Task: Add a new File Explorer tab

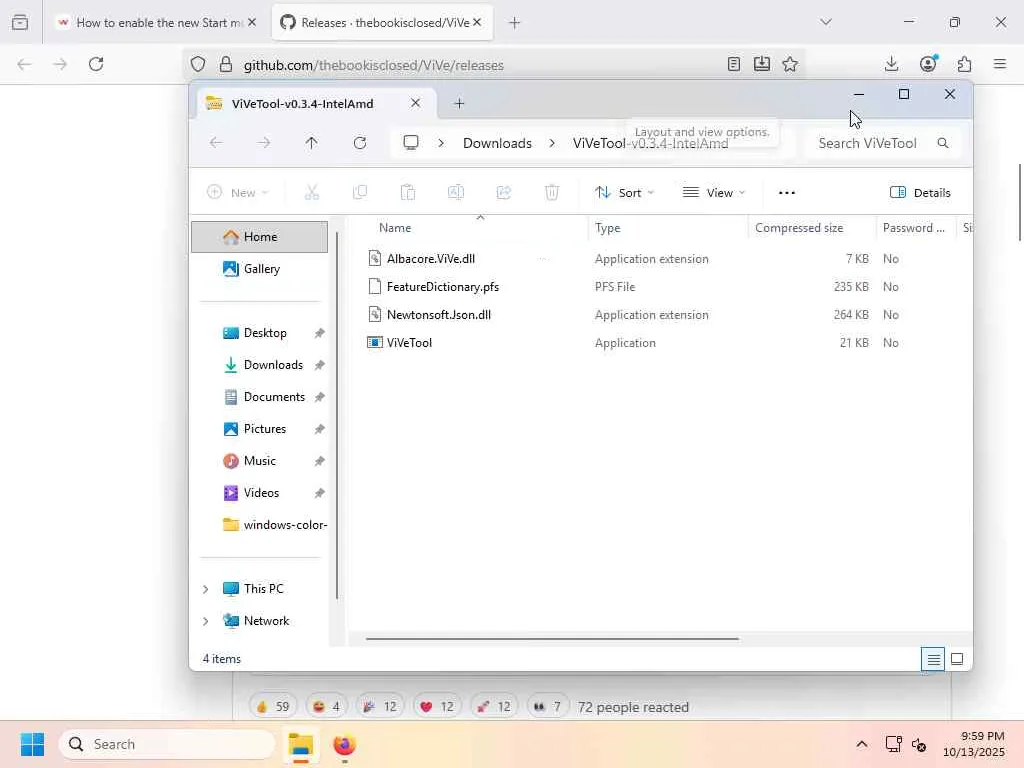Action: click(x=459, y=104)
